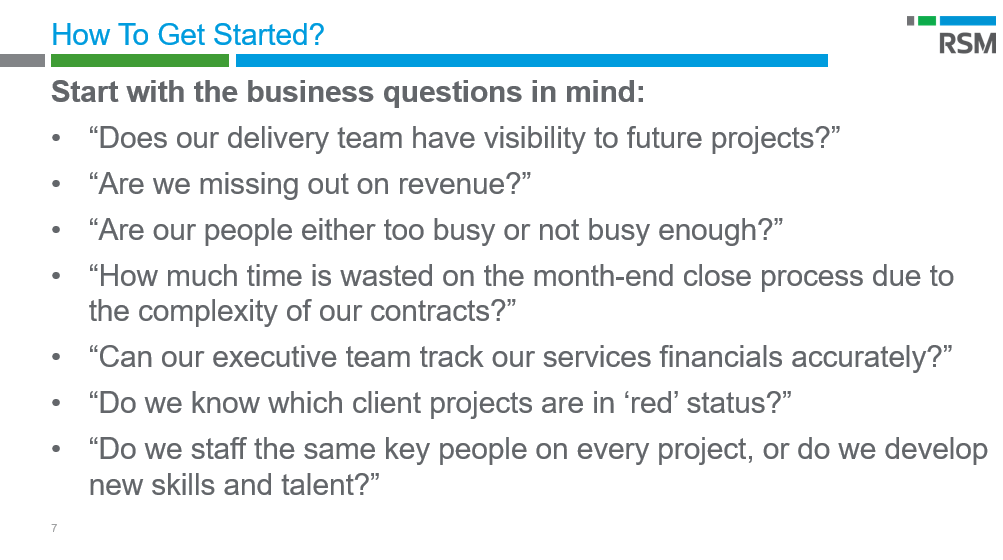The height and width of the screenshot is (560, 1003).
Task: Click the "Do we staff the same key people" line
Action: pyautogui.click(x=540, y=449)
